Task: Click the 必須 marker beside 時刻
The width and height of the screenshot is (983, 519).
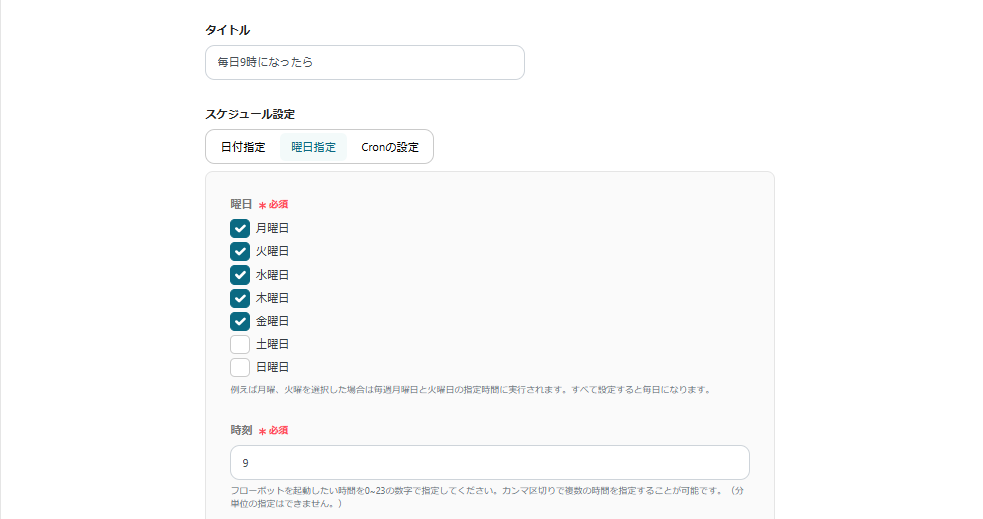Action: [x=273, y=430]
